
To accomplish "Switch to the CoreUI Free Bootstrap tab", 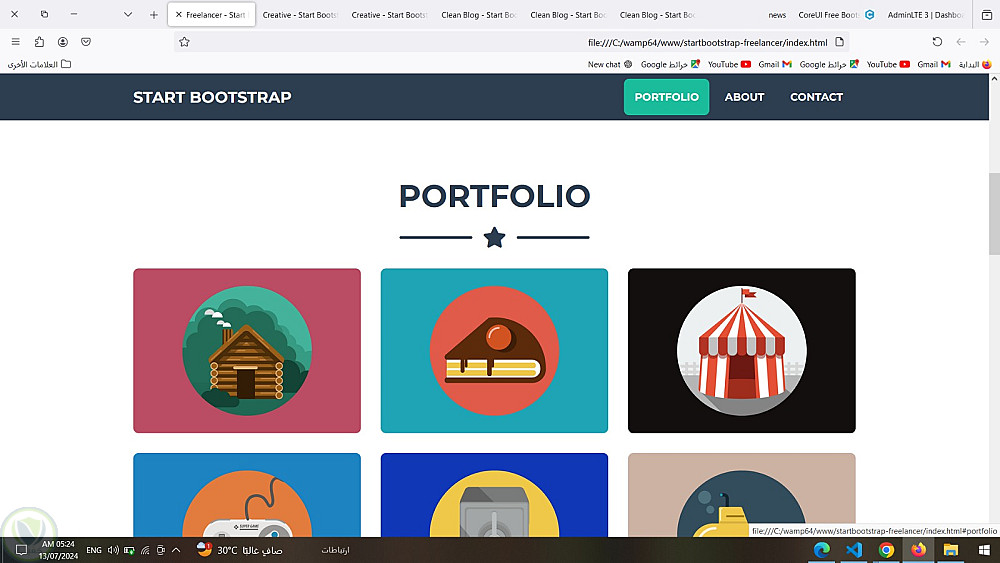I will click(836, 15).
